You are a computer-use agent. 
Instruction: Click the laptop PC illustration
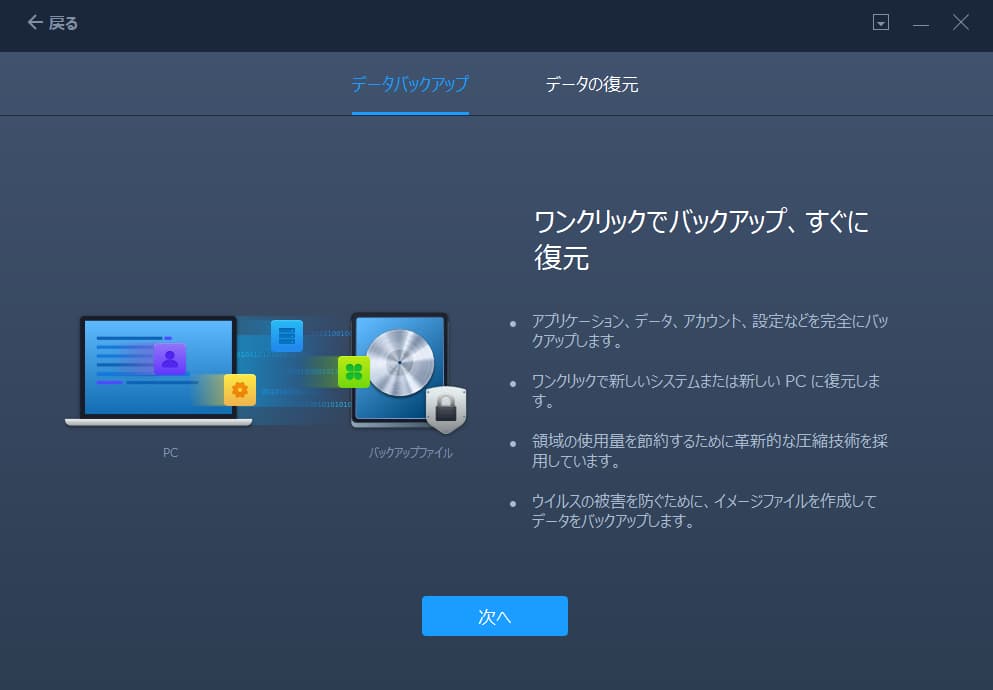click(x=158, y=371)
